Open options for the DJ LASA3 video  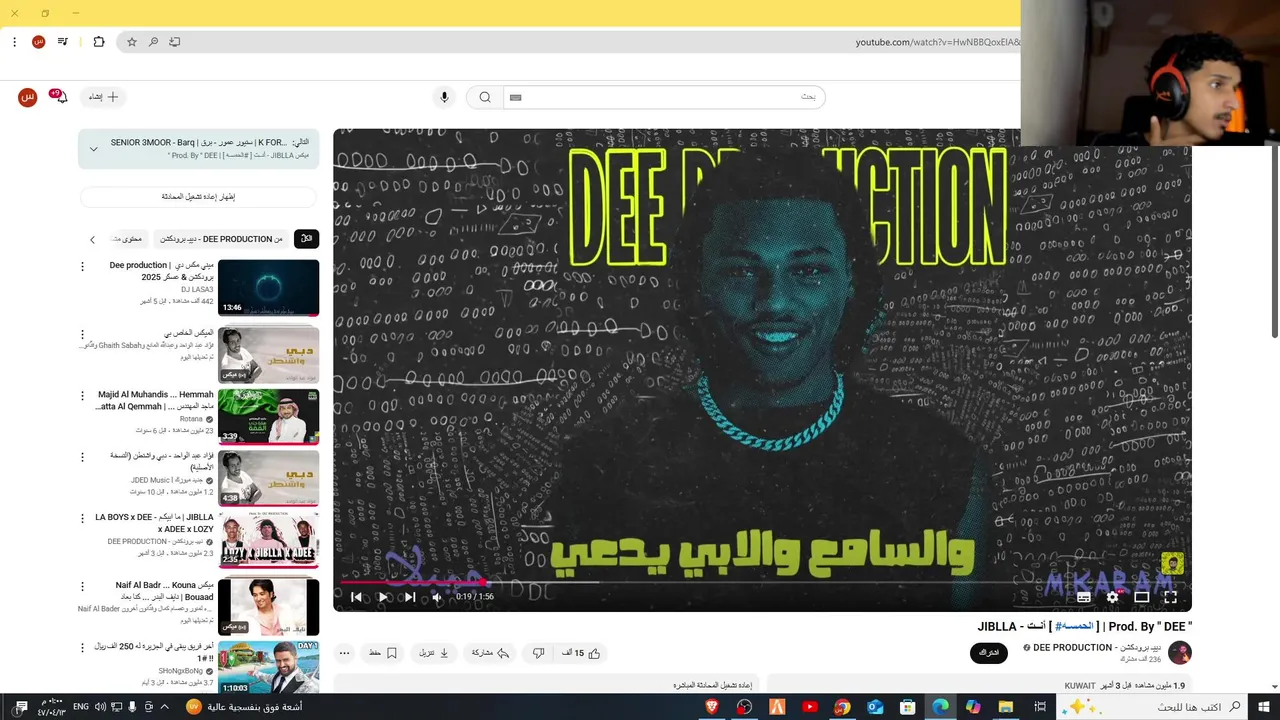pyautogui.click(x=83, y=266)
